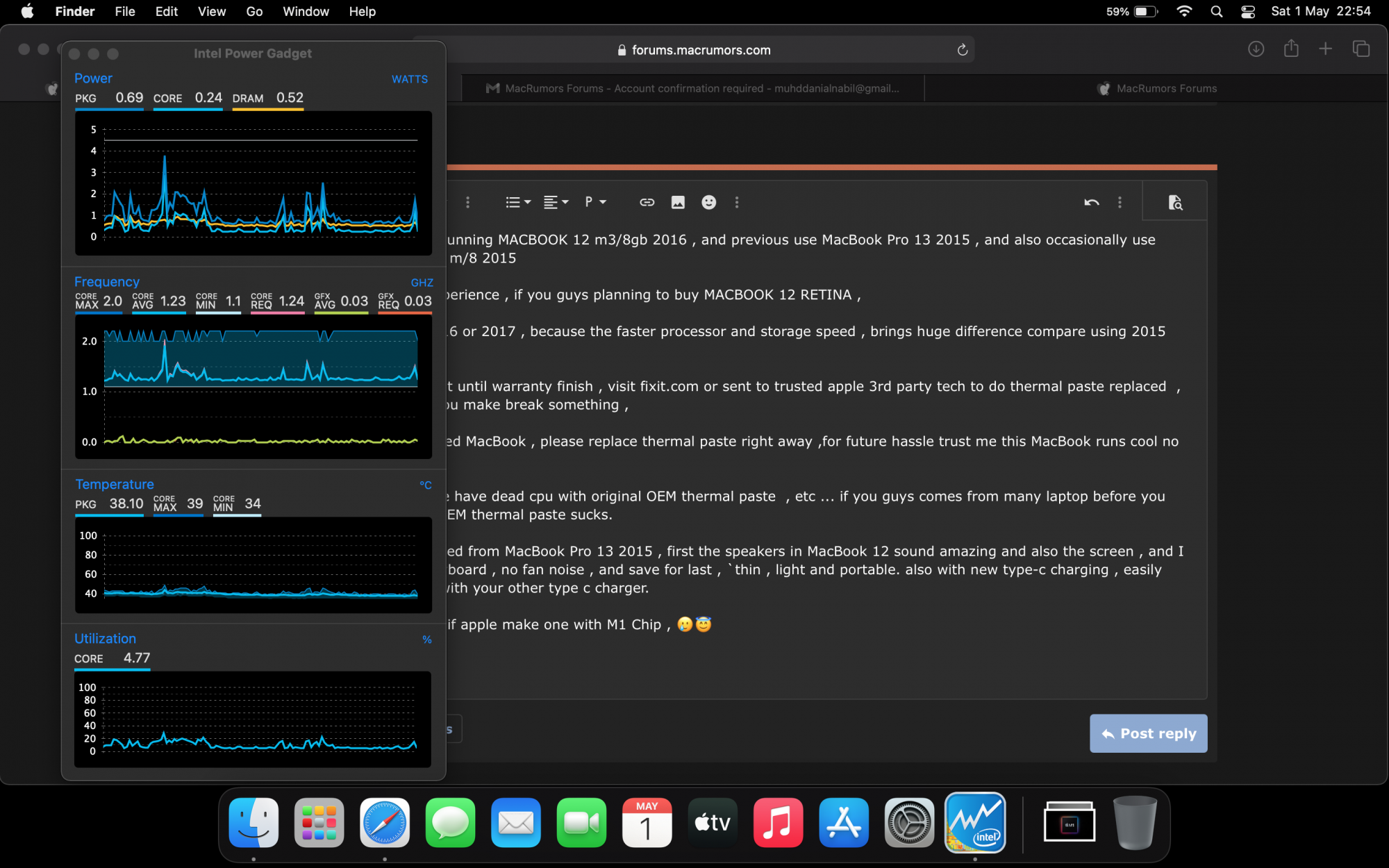This screenshot has width=1389, height=868.
Task: Select the account confirmation email tab
Action: 693,89
